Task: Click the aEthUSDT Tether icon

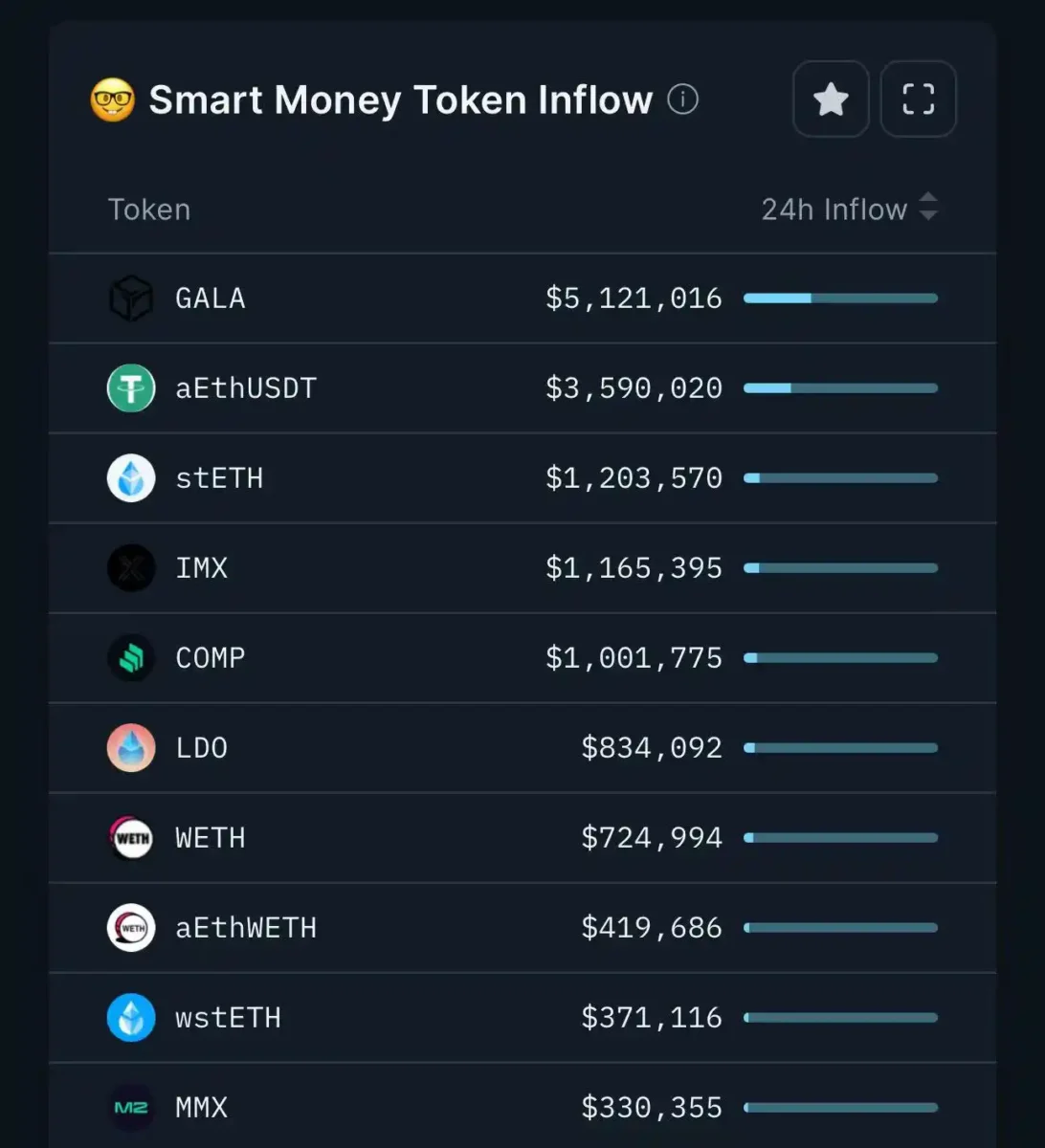Action: point(131,388)
